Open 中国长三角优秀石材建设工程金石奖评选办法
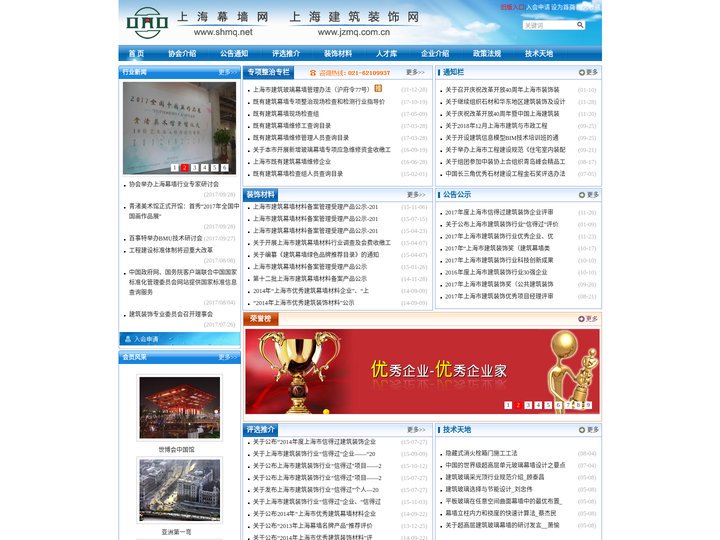The image size is (720, 540). coord(505,174)
